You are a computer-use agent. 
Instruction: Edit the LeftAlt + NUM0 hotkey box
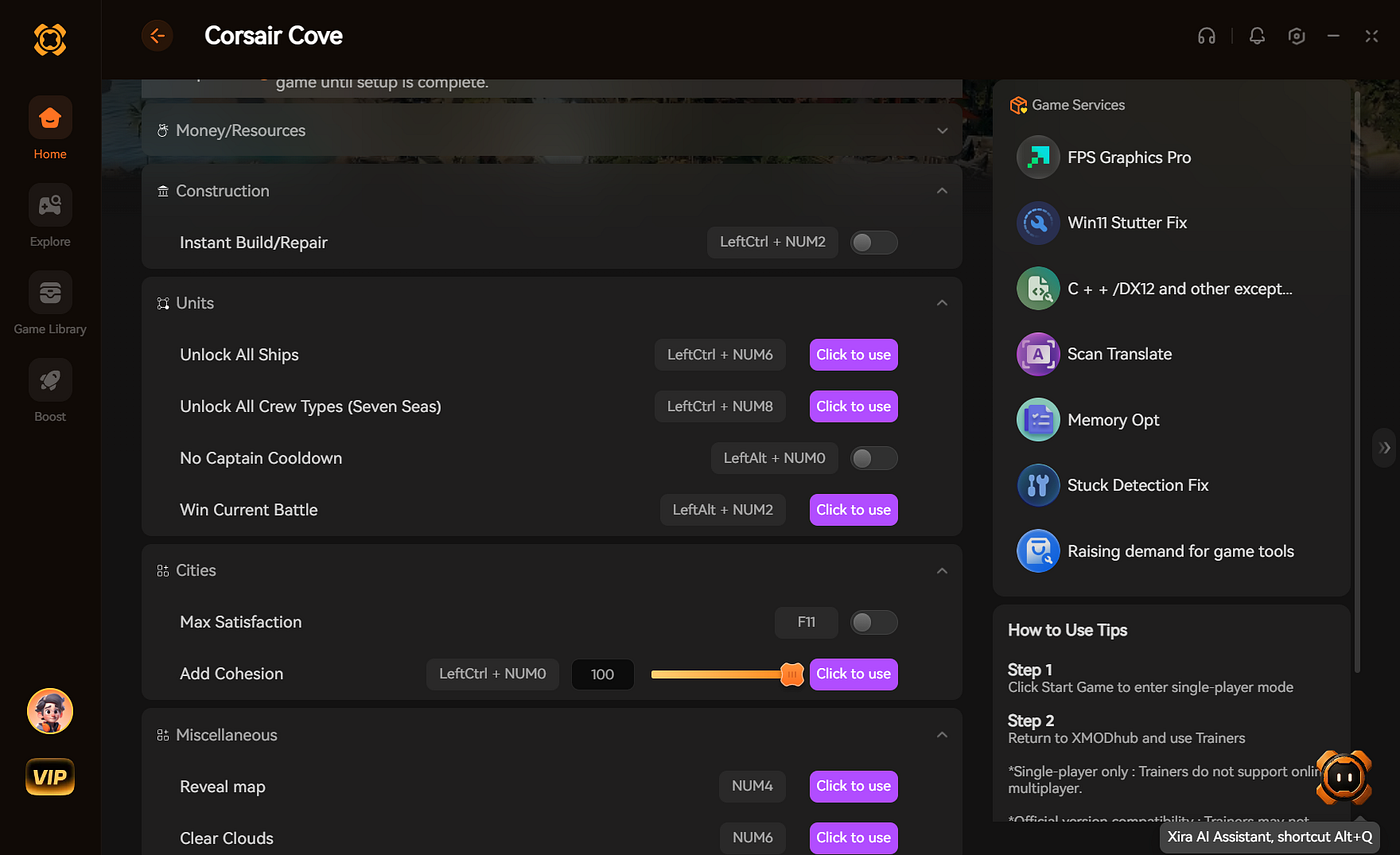click(774, 458)
